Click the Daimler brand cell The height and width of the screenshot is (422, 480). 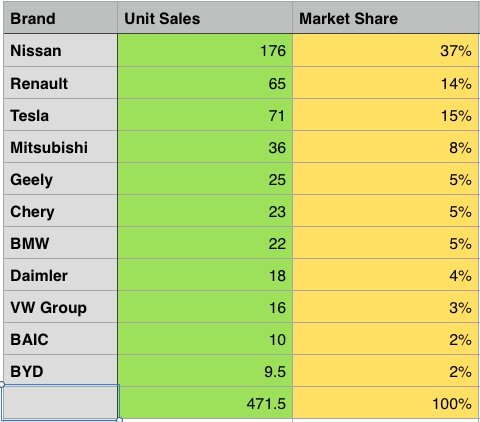[x=60, y=275]
